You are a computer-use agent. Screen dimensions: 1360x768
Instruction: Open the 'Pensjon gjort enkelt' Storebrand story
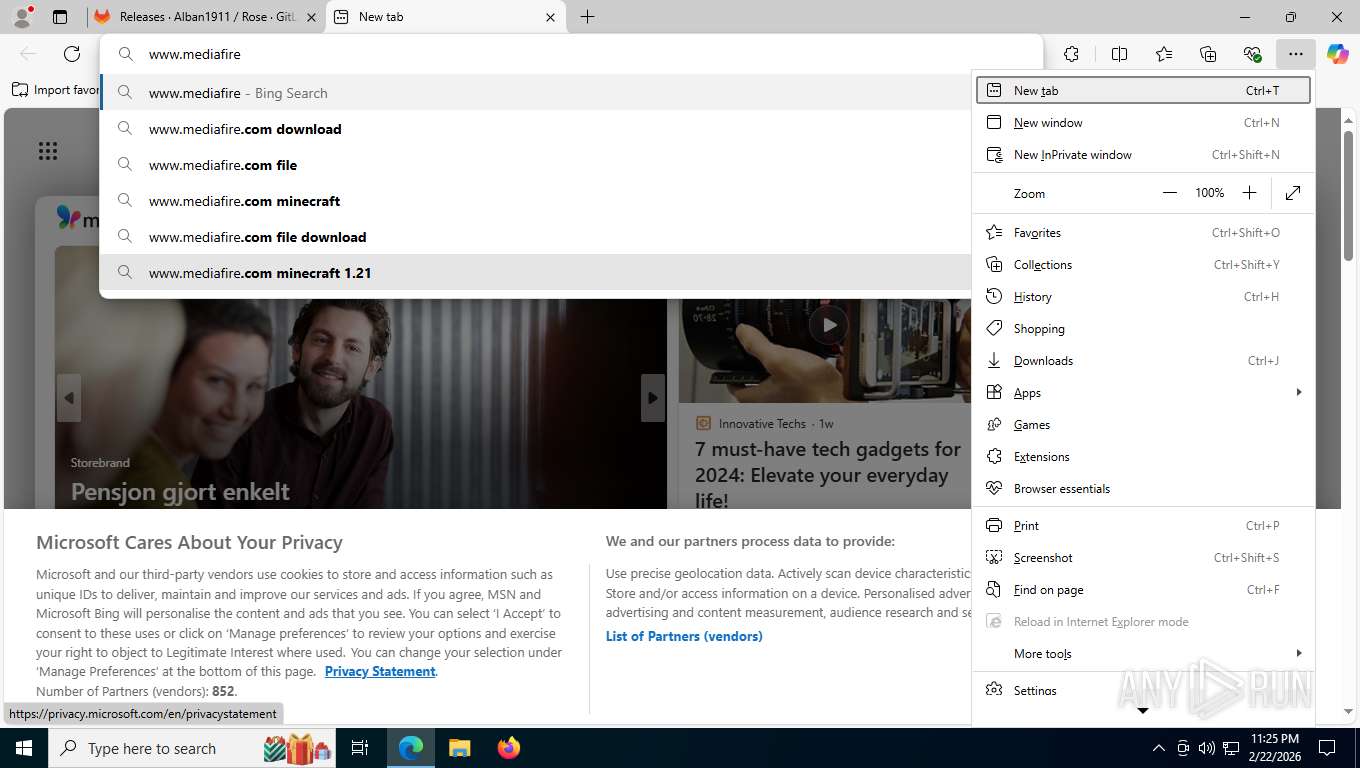[x=180, y=491]
